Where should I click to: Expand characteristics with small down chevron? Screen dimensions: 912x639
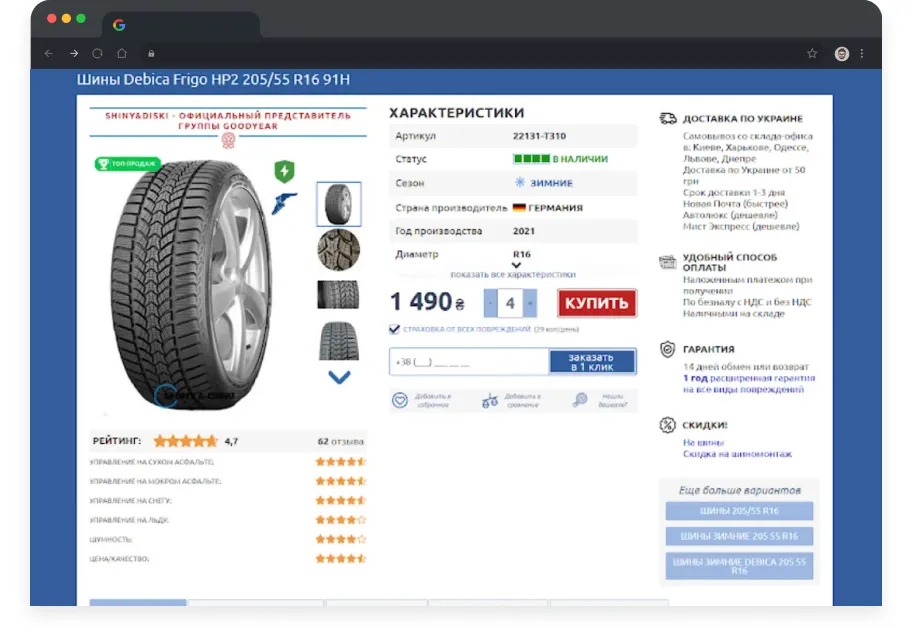[x=516, y=265]
